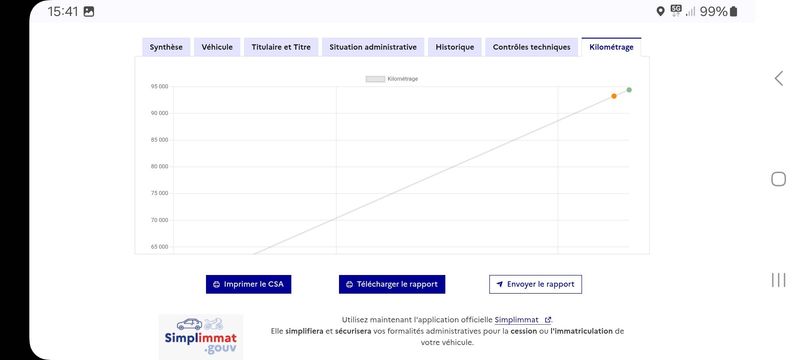Click Télécharger le rapport button

tap(392, 285)
